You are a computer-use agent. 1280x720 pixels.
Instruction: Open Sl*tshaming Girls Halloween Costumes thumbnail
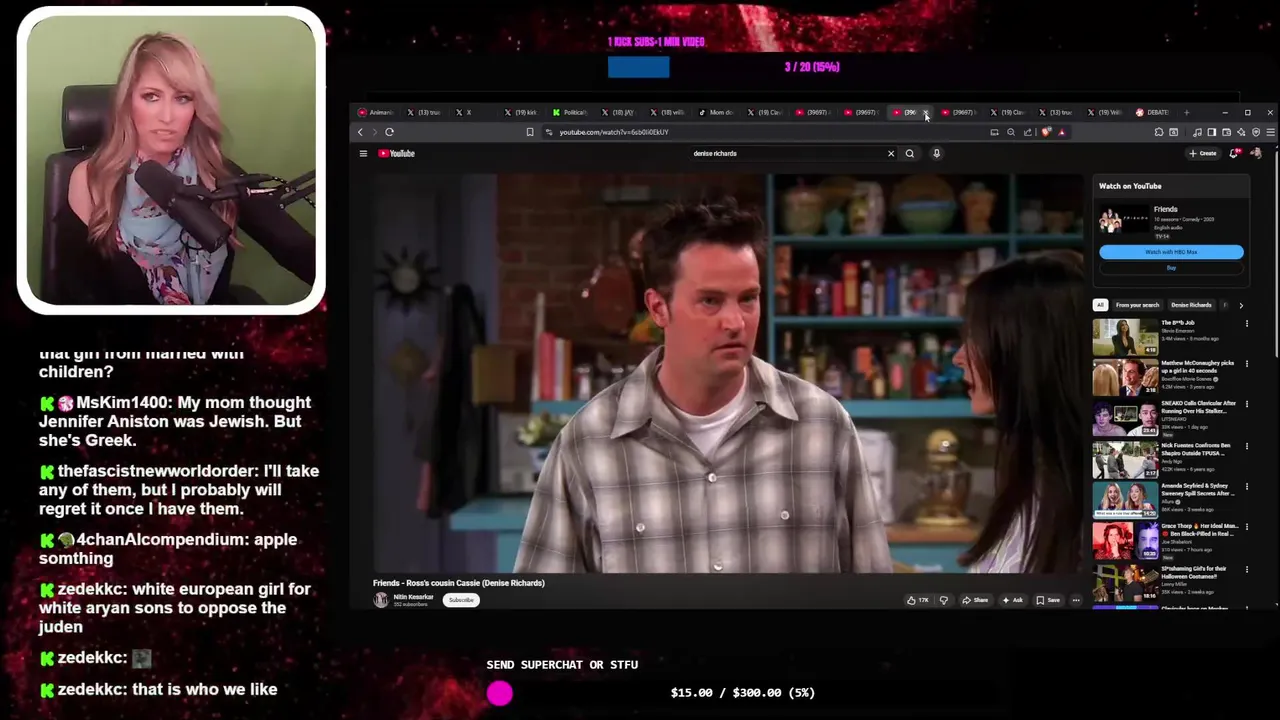(1125, 583)
